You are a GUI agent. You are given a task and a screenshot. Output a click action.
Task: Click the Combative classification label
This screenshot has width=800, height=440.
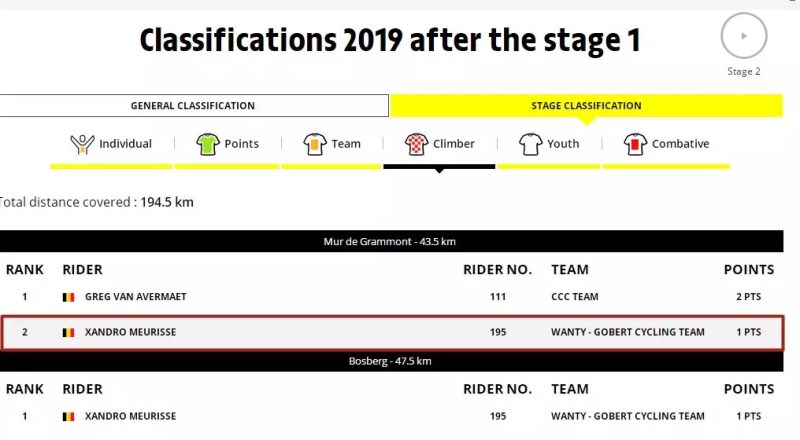[680, 144]
